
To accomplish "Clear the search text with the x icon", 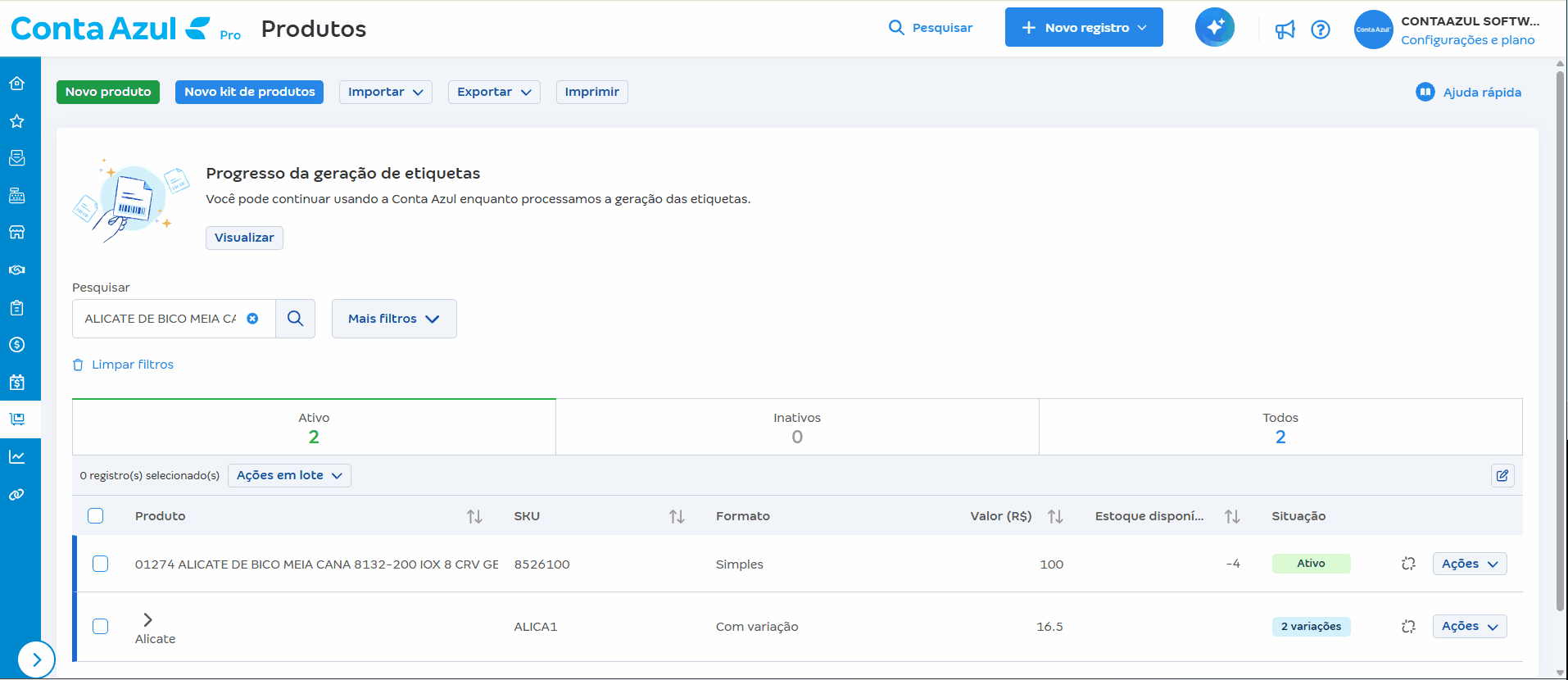I will tap(252, 319).
